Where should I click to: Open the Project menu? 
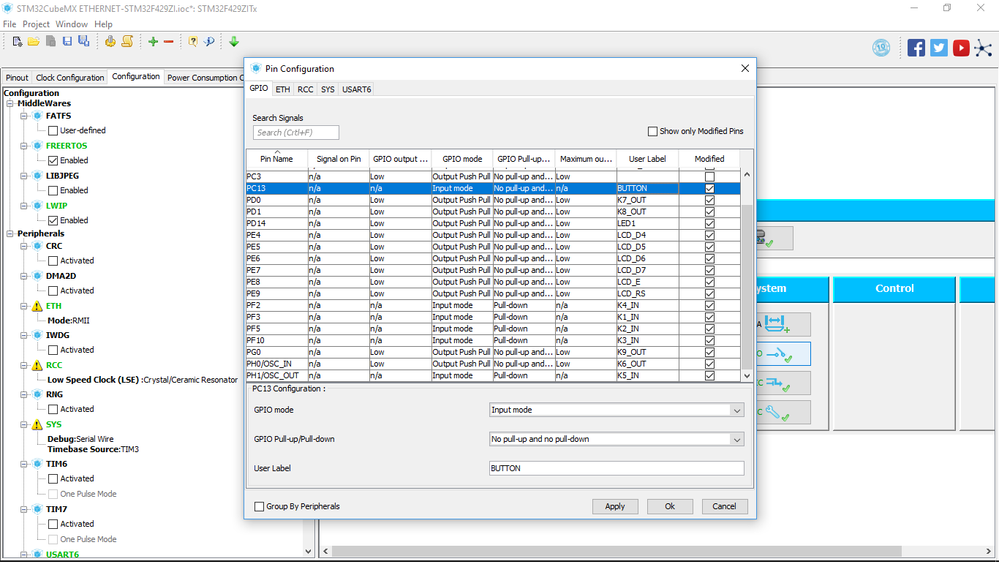click(36, 24)
